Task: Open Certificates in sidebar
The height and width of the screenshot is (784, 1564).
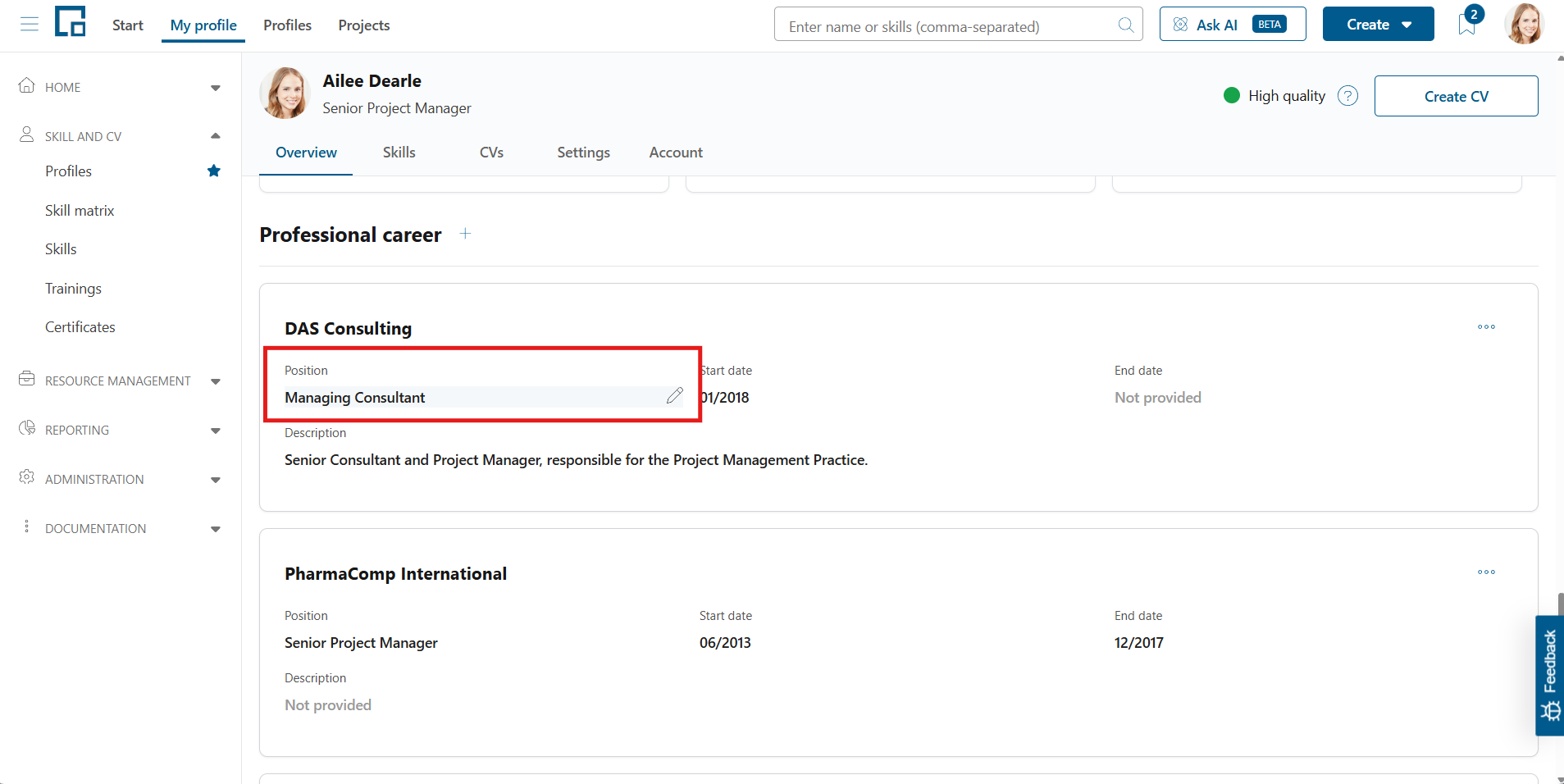Action: [80, 327]
